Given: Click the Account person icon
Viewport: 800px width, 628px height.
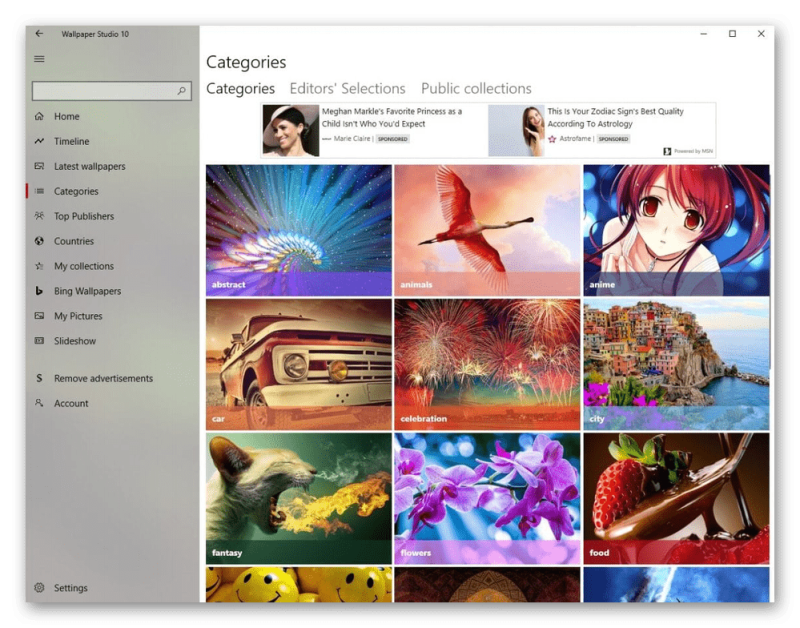Looking at the screenshot, I should click(x=39, y=404).
